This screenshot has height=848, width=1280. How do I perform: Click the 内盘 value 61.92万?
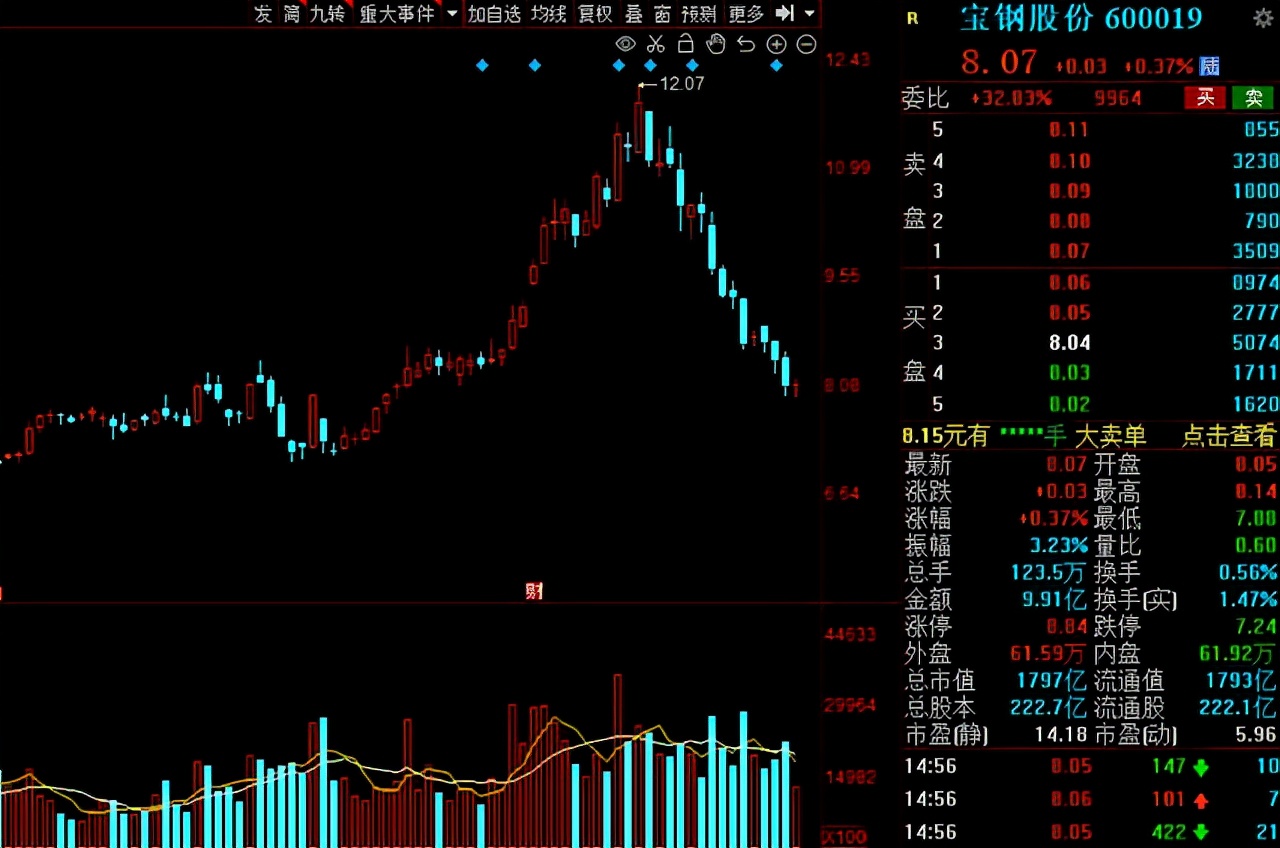click(x=1239, y=654)
